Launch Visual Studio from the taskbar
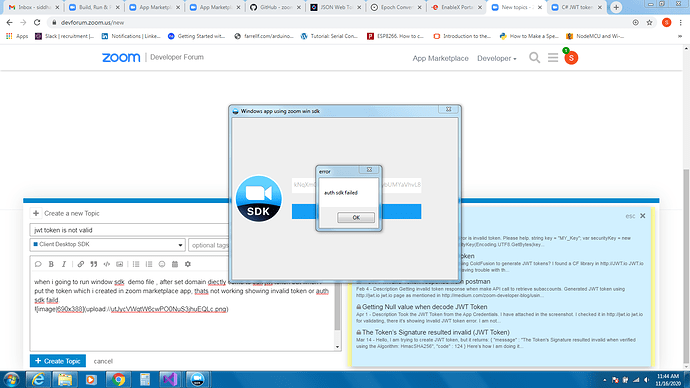The image size is (690, 388). 170,379
